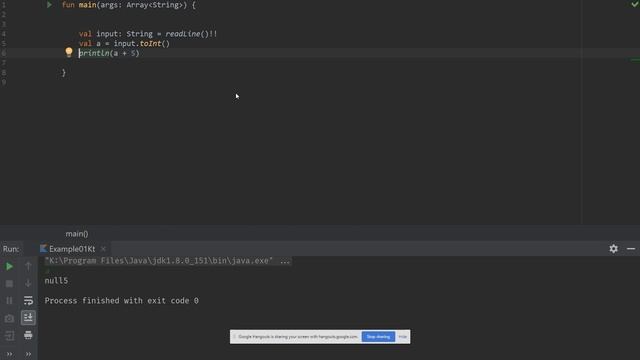Image resolution: width=640 pixels, height=360 pixels.
Task: Toggle scroll to end of console
Action: tap(28, 318)
